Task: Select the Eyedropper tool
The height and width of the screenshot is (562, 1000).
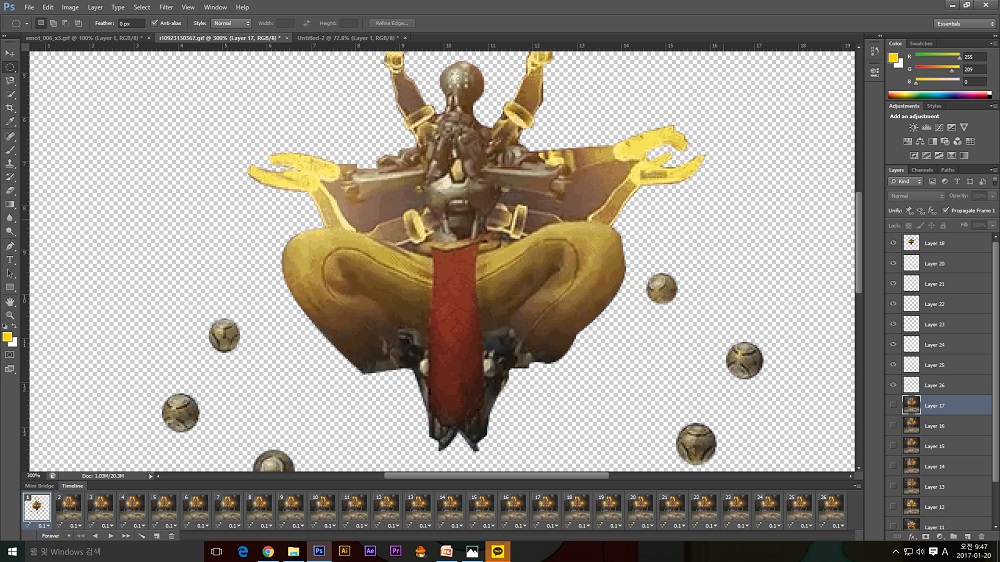Action: pos(10,122)
